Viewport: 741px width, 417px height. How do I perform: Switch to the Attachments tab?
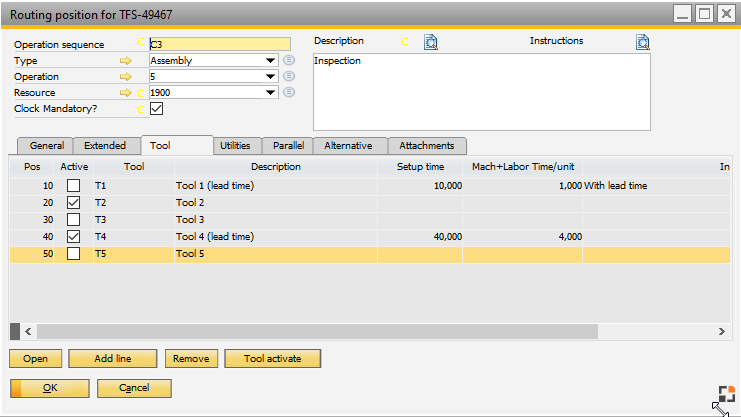(427, 146)
